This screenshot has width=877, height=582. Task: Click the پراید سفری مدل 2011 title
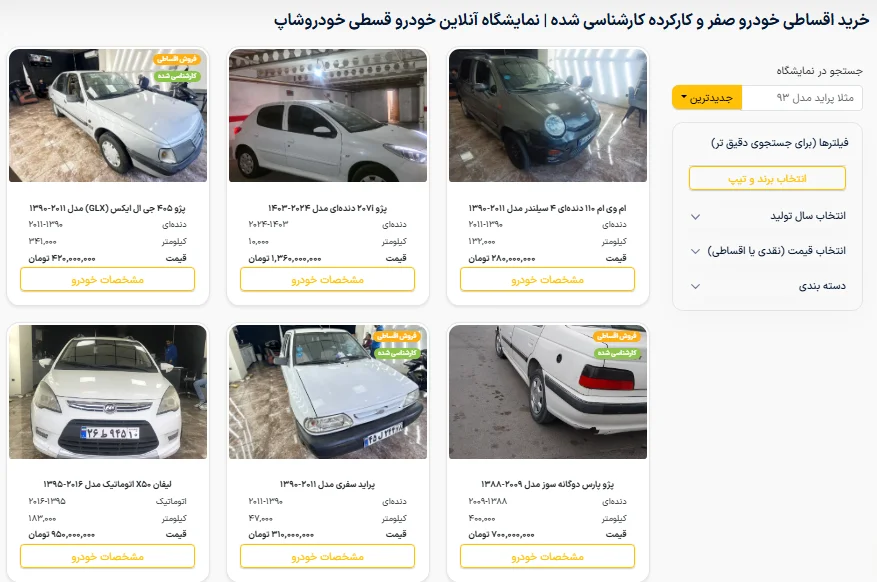tap(328, 484)
